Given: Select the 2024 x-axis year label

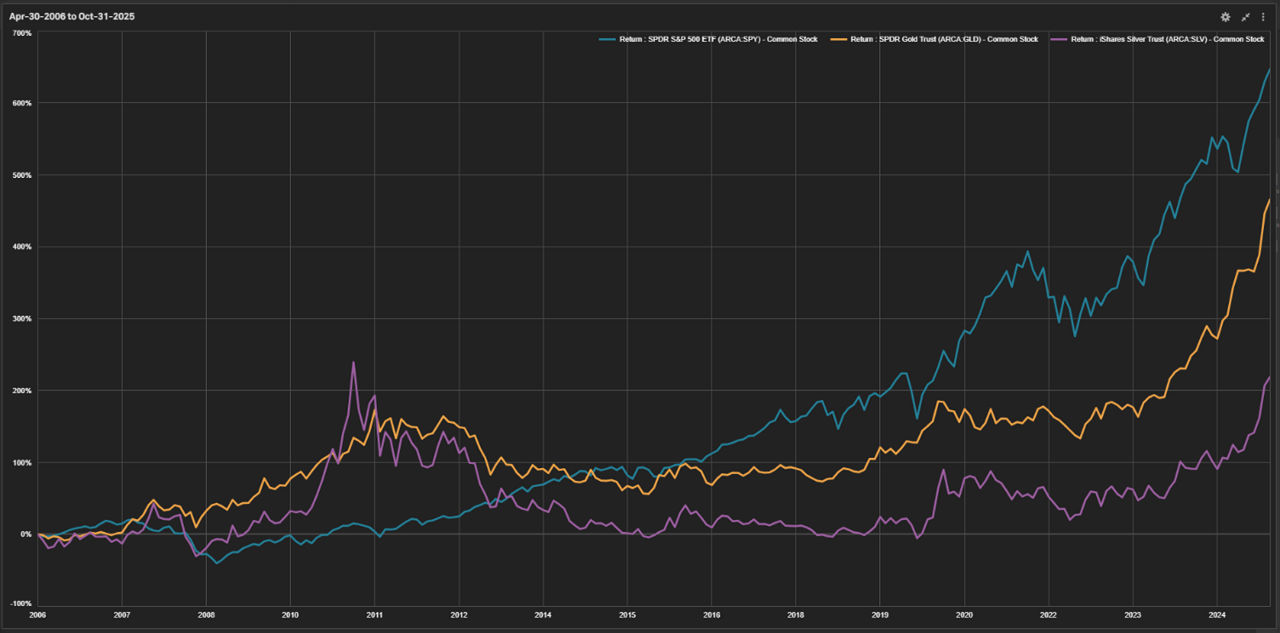Looking at the screenshot, I should 1217,615.
